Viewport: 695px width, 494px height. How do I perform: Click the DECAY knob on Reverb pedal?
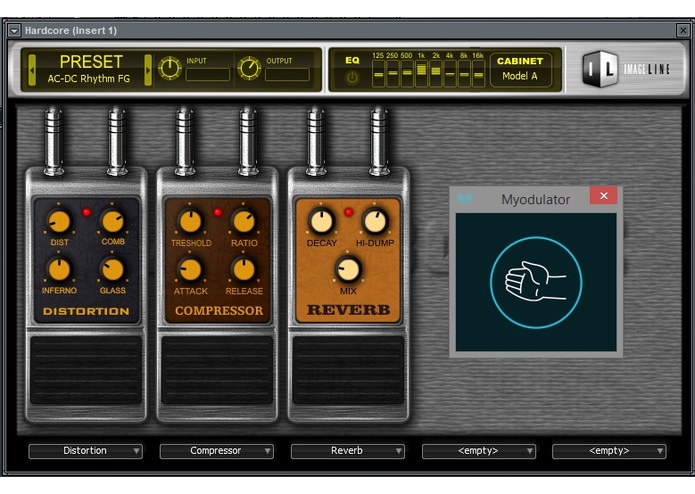point(322,222)
